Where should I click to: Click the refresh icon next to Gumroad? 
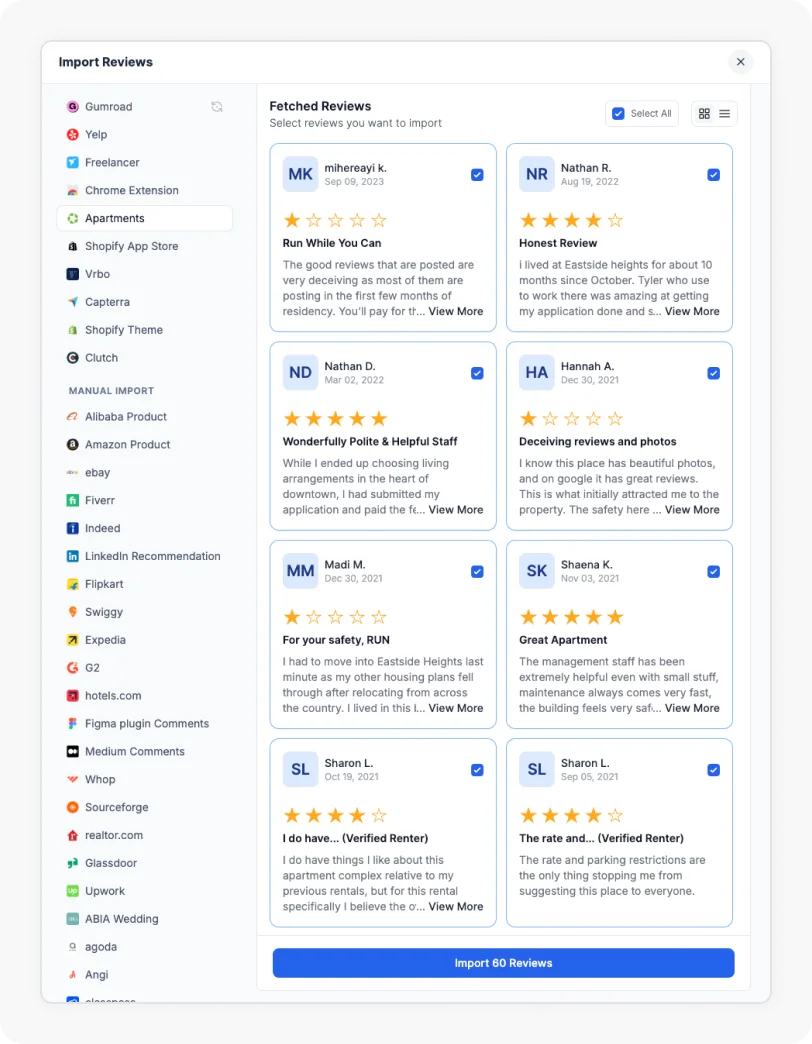pos(217,106)
